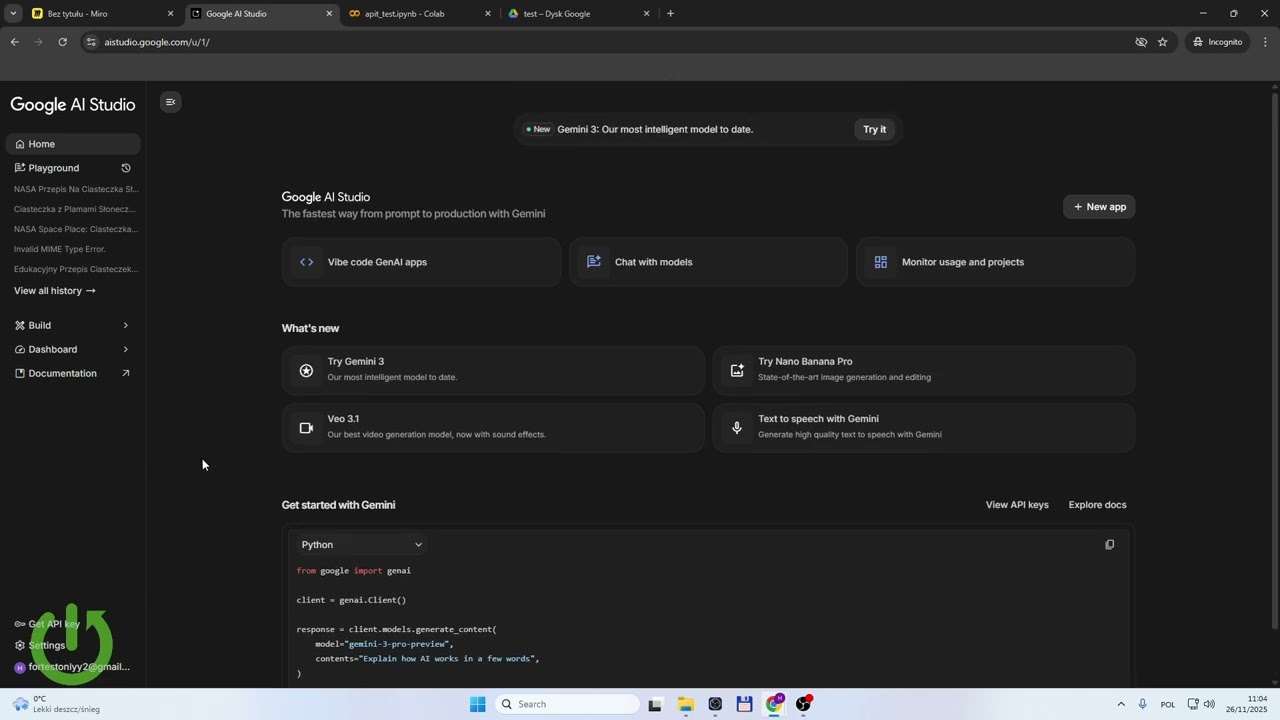1280x720 pixels.
Task: Go to Home in the sidebar
Action: [72, 144]
